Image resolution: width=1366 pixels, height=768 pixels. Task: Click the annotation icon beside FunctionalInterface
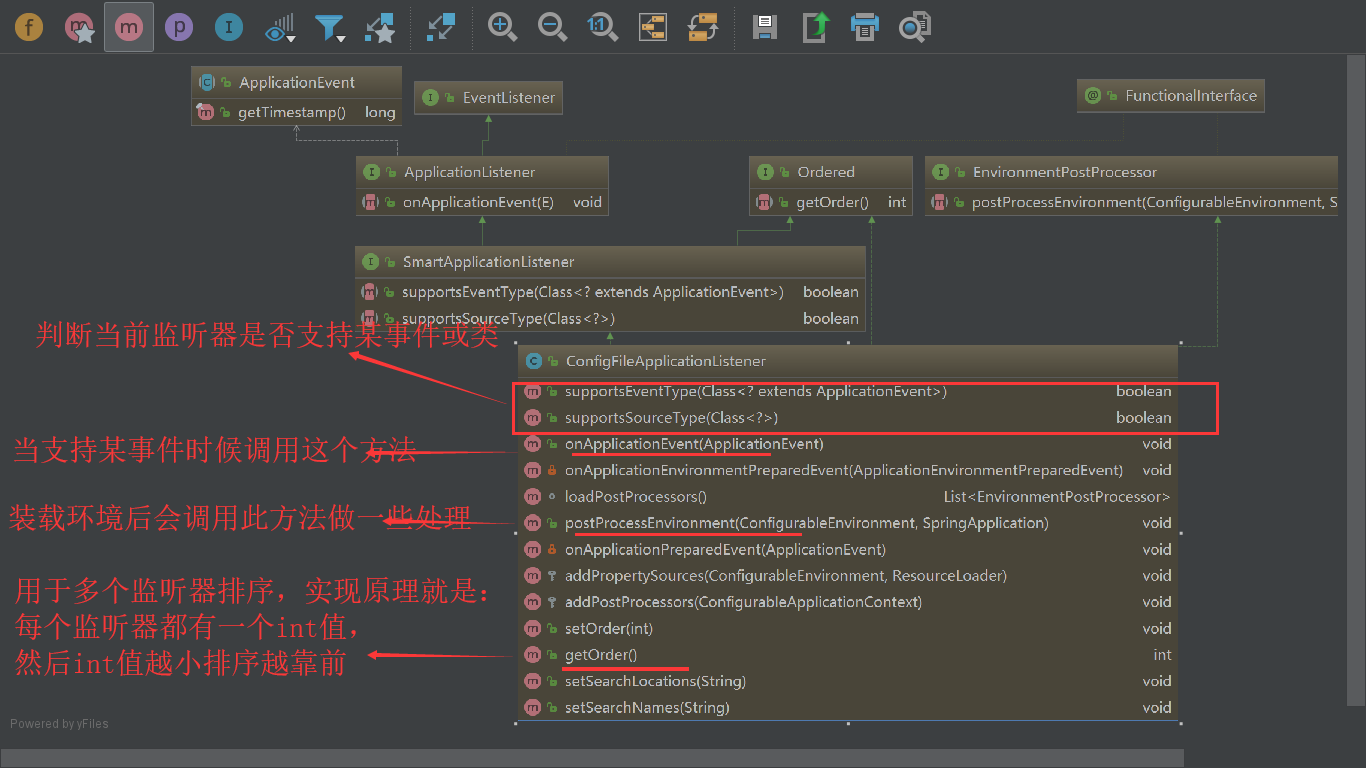[x=1093, y=95]
